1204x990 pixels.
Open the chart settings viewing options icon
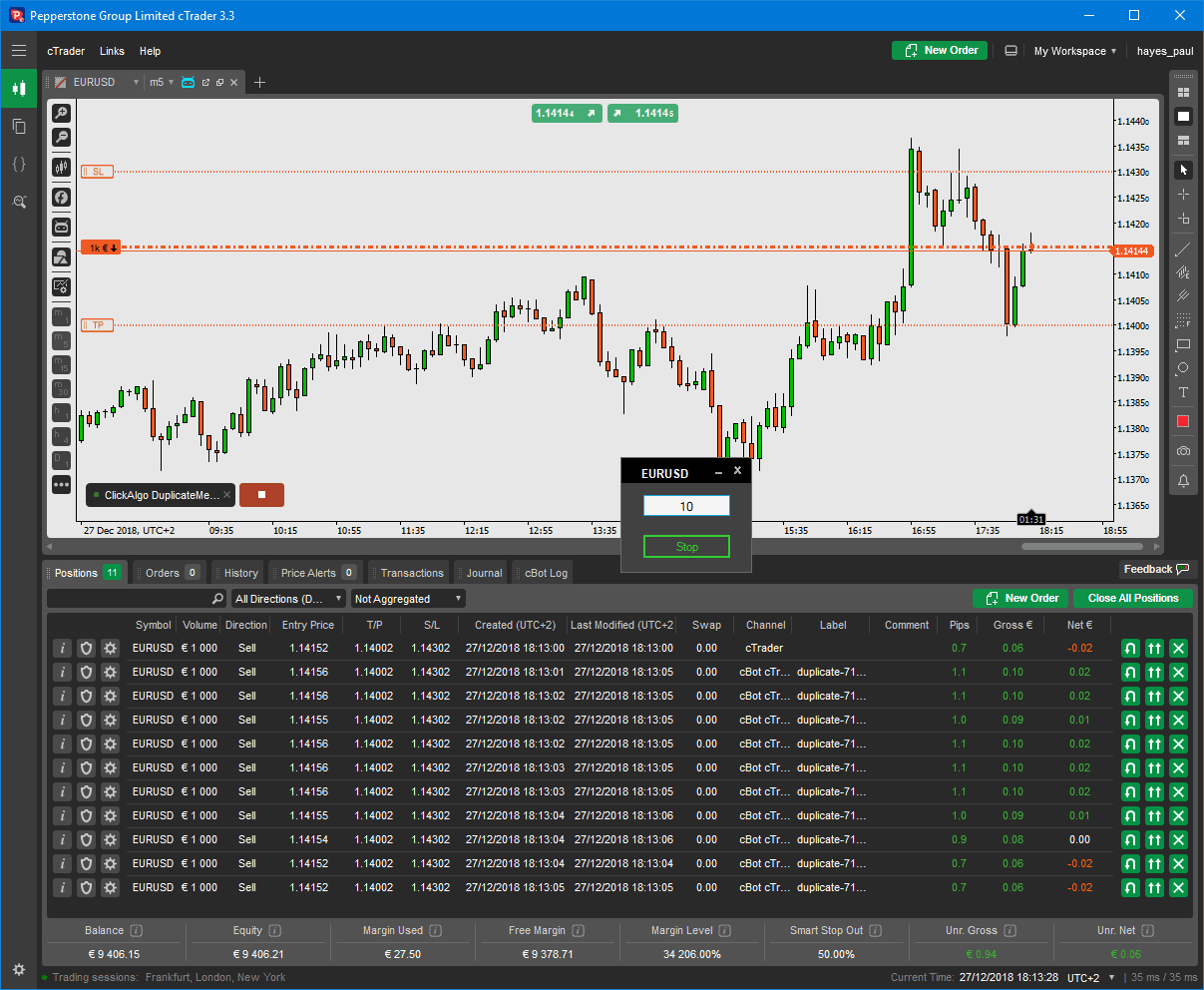[x=61, y=287]
